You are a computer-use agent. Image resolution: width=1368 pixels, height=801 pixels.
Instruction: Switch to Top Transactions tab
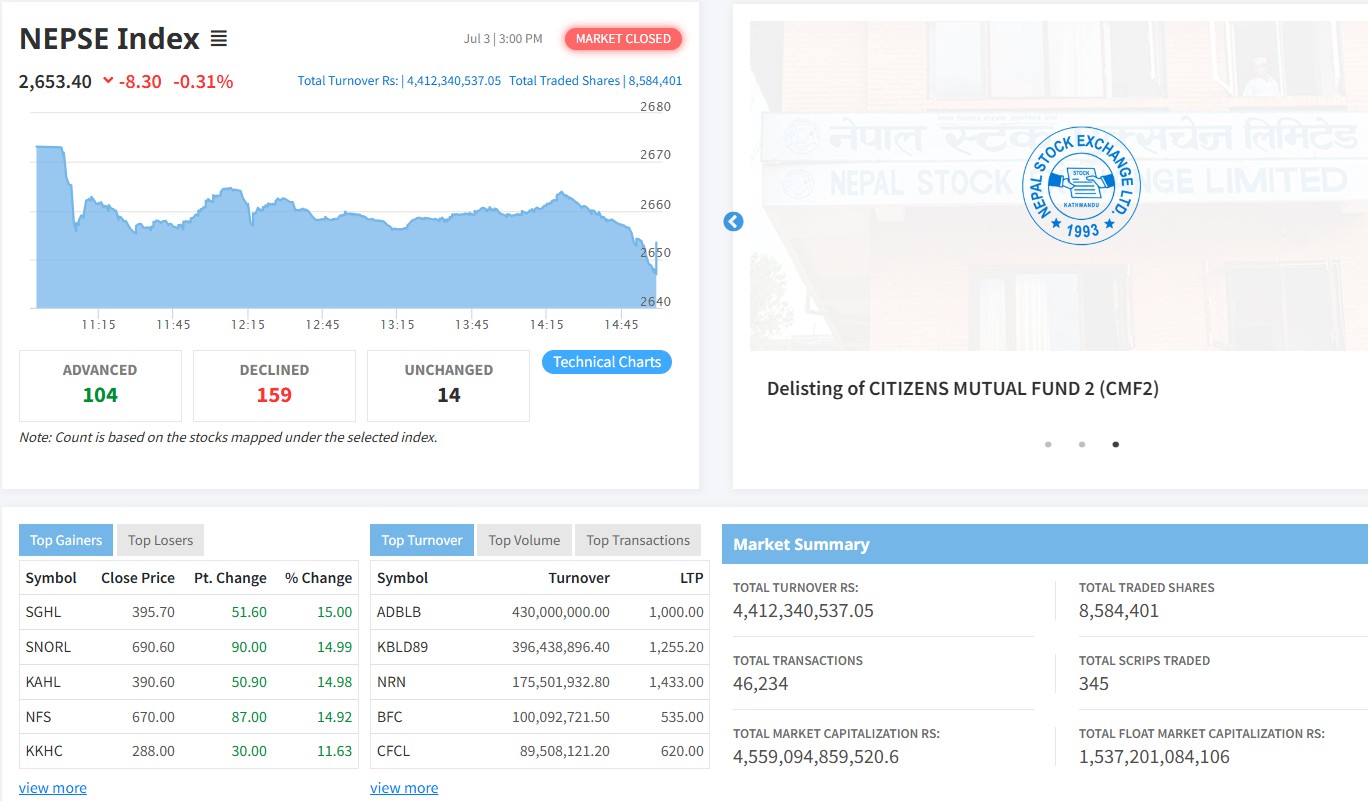coord(638,540)
